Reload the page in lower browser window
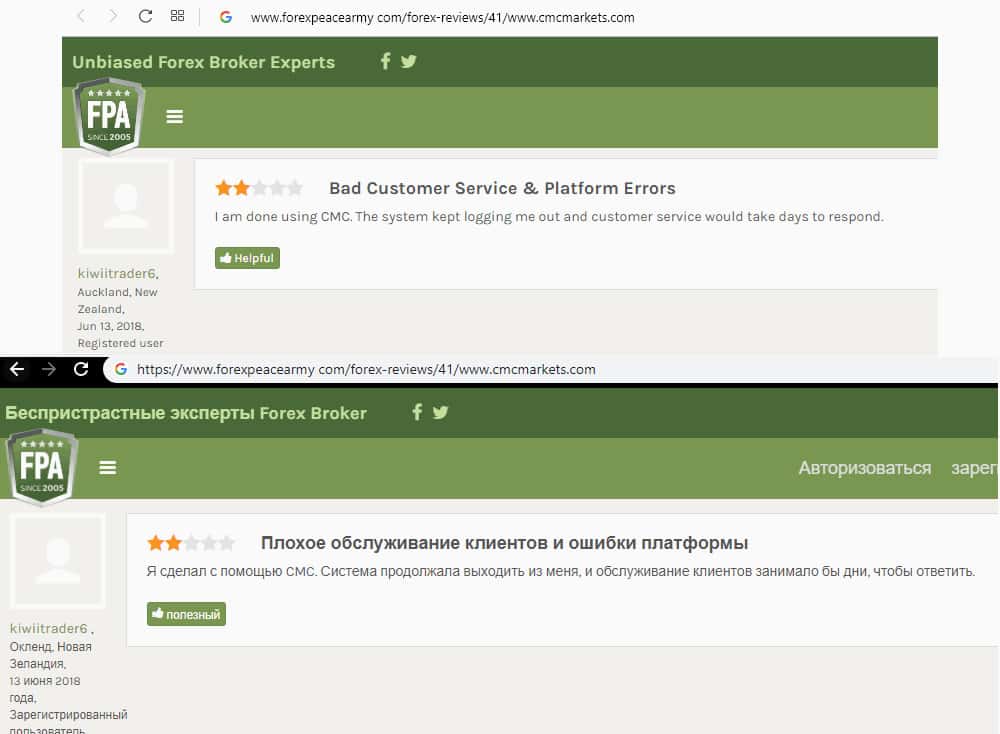 (81, 369)
